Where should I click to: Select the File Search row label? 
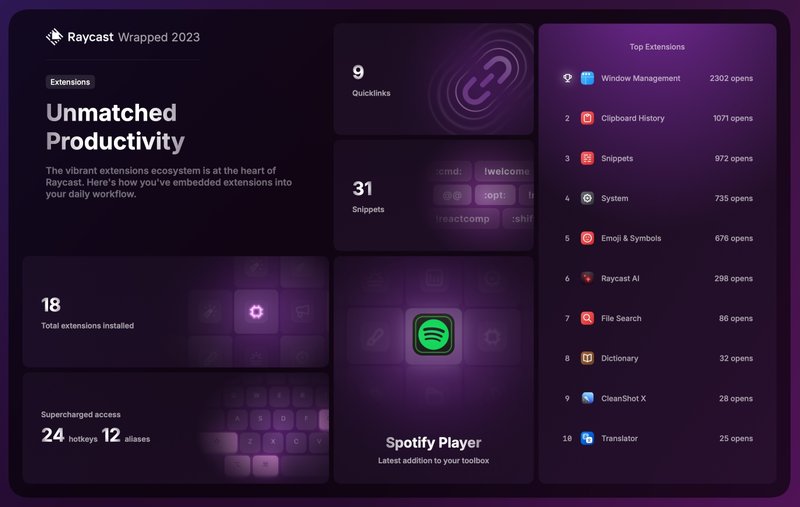(621, 318)
